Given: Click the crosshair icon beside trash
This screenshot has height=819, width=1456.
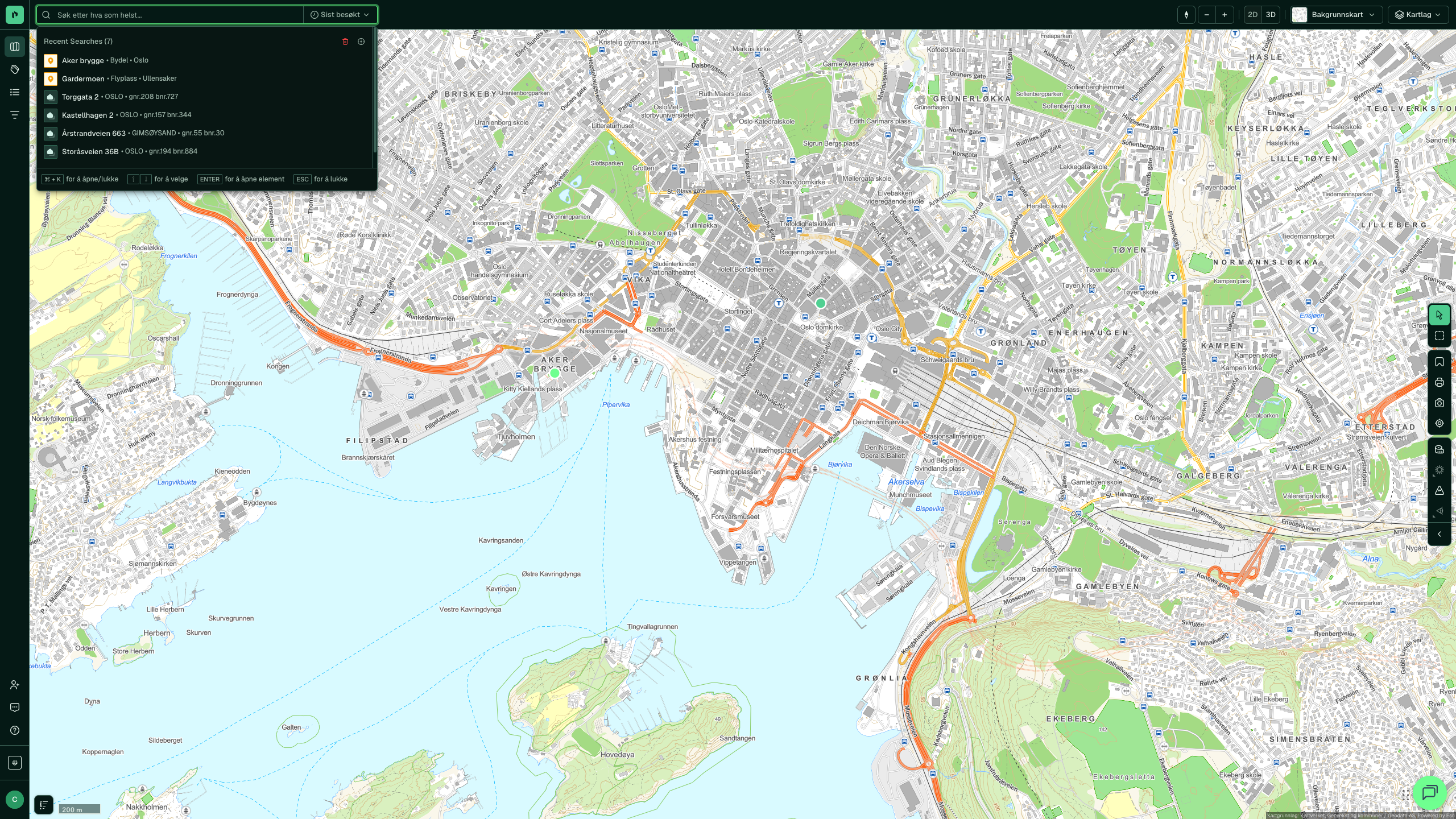Looking at the screenshot, I should 361,42.
